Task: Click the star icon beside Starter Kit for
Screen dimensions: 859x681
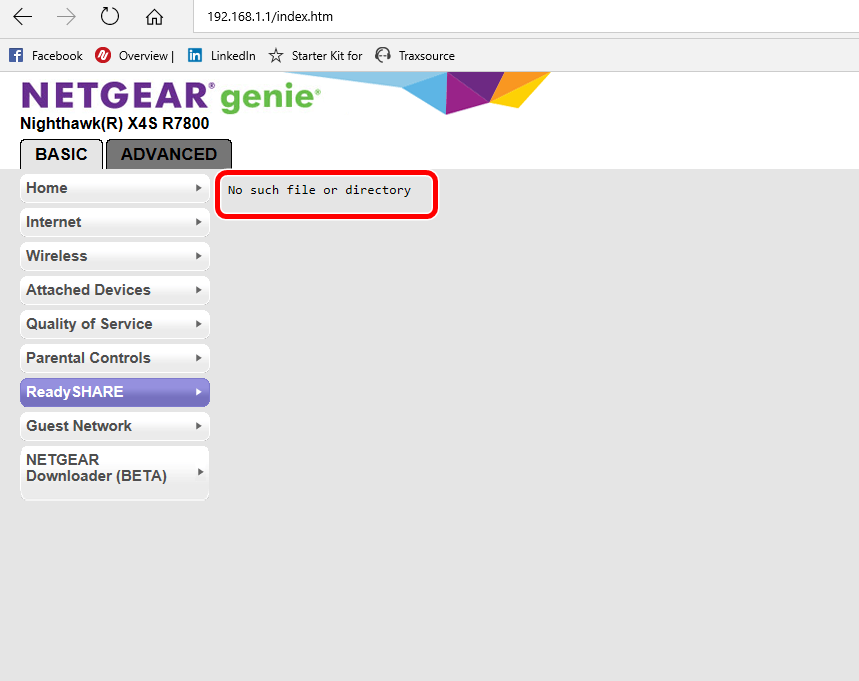Action: [276, 55]
